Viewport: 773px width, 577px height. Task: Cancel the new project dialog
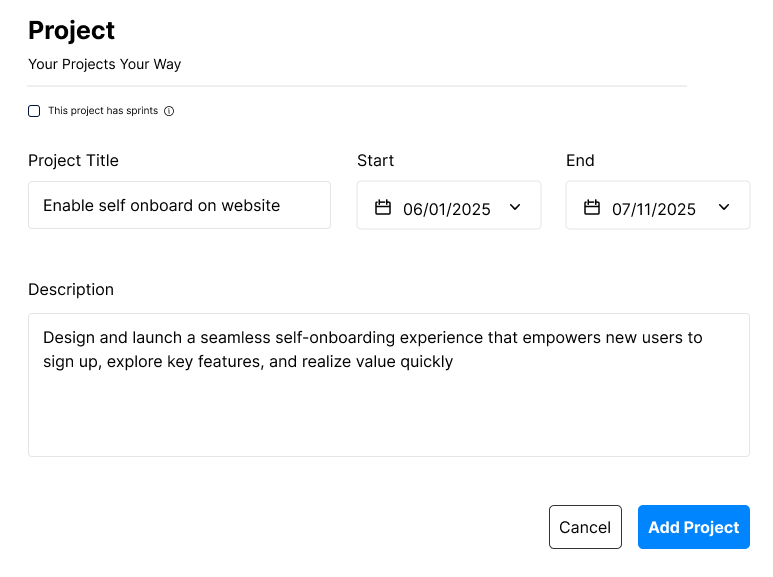(x=585, y=527)
